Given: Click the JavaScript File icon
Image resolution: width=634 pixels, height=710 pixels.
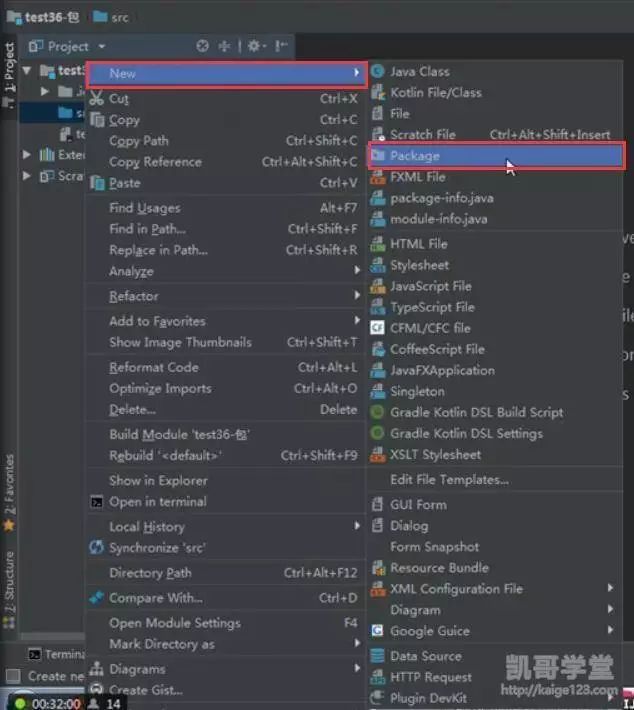Looking at the screenshot, I should pos(377,286).
